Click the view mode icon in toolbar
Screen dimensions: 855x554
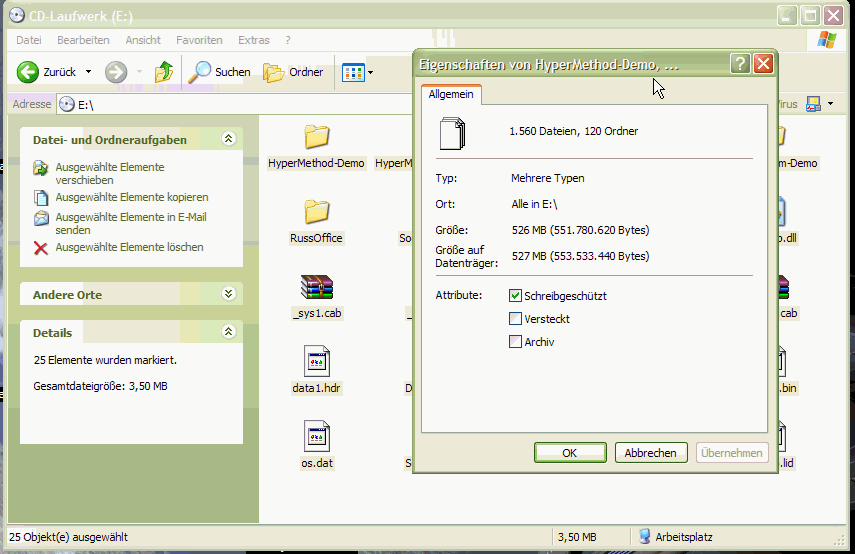click(x=353, y=72)
